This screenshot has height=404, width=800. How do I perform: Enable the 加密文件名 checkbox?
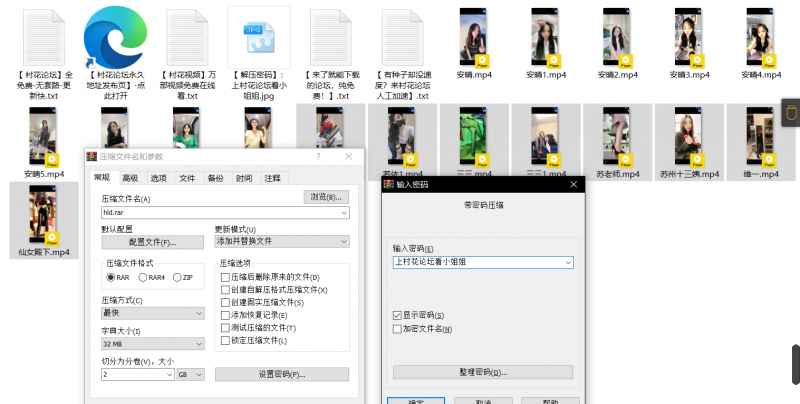[398, 329]
